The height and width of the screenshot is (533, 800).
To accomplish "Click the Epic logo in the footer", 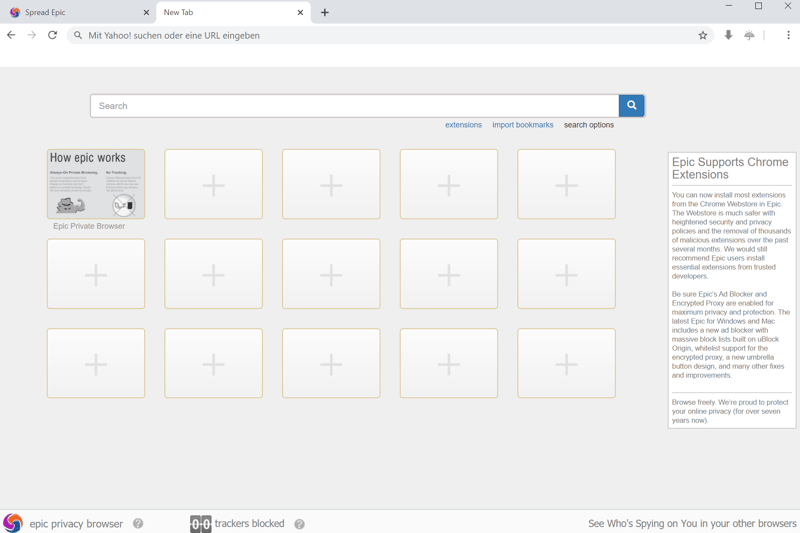I will [13, 522].
